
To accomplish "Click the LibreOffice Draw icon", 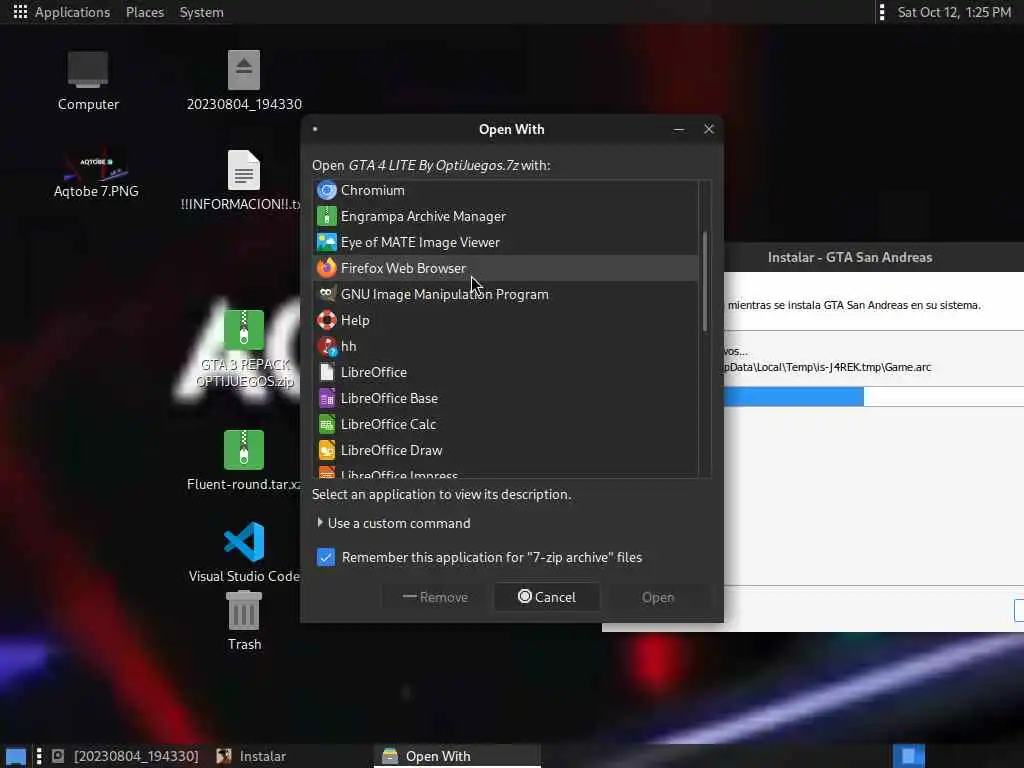I will 327,450.
